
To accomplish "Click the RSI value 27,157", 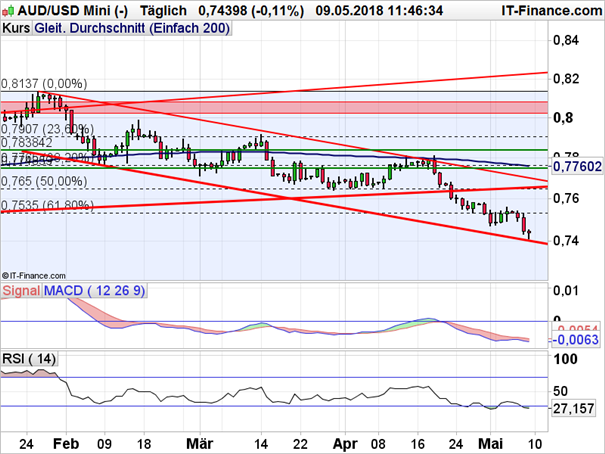I will [573, 408].
